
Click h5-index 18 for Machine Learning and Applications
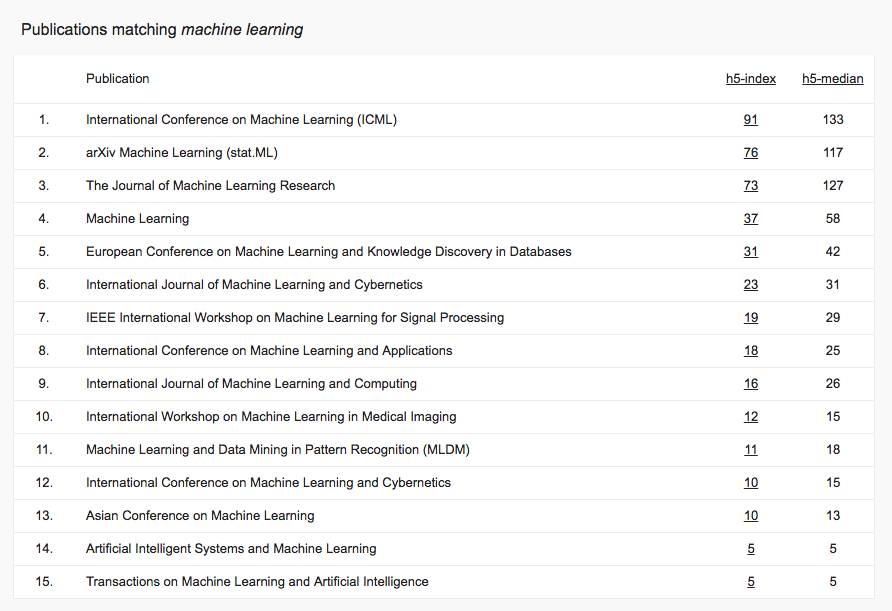pos(750,351)
